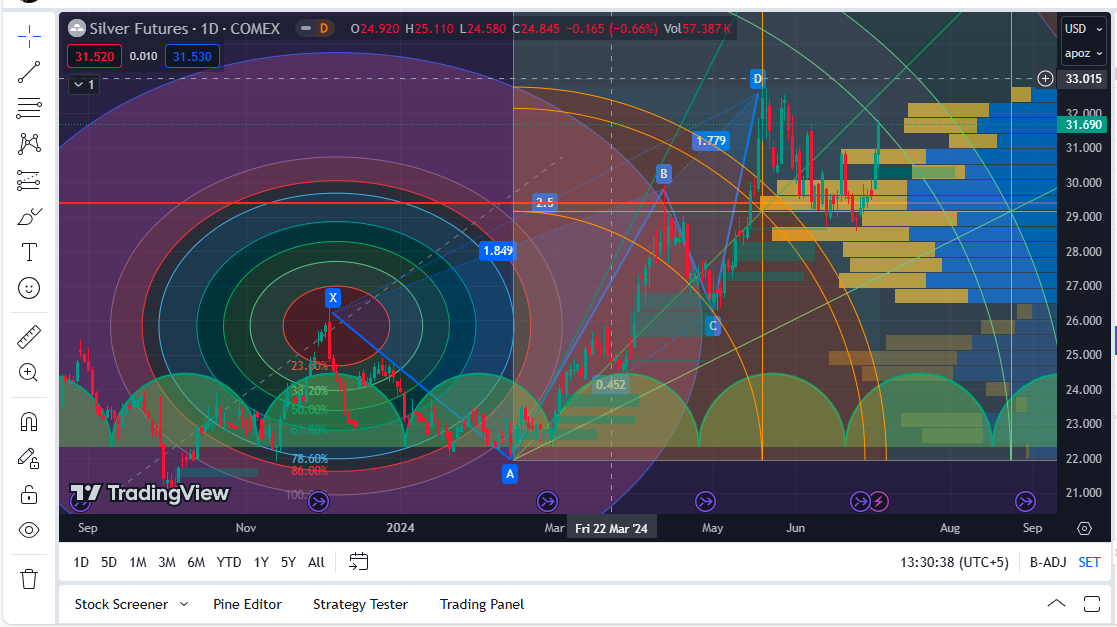Click the 23.60% Fibonacci level label

(309, 366)
